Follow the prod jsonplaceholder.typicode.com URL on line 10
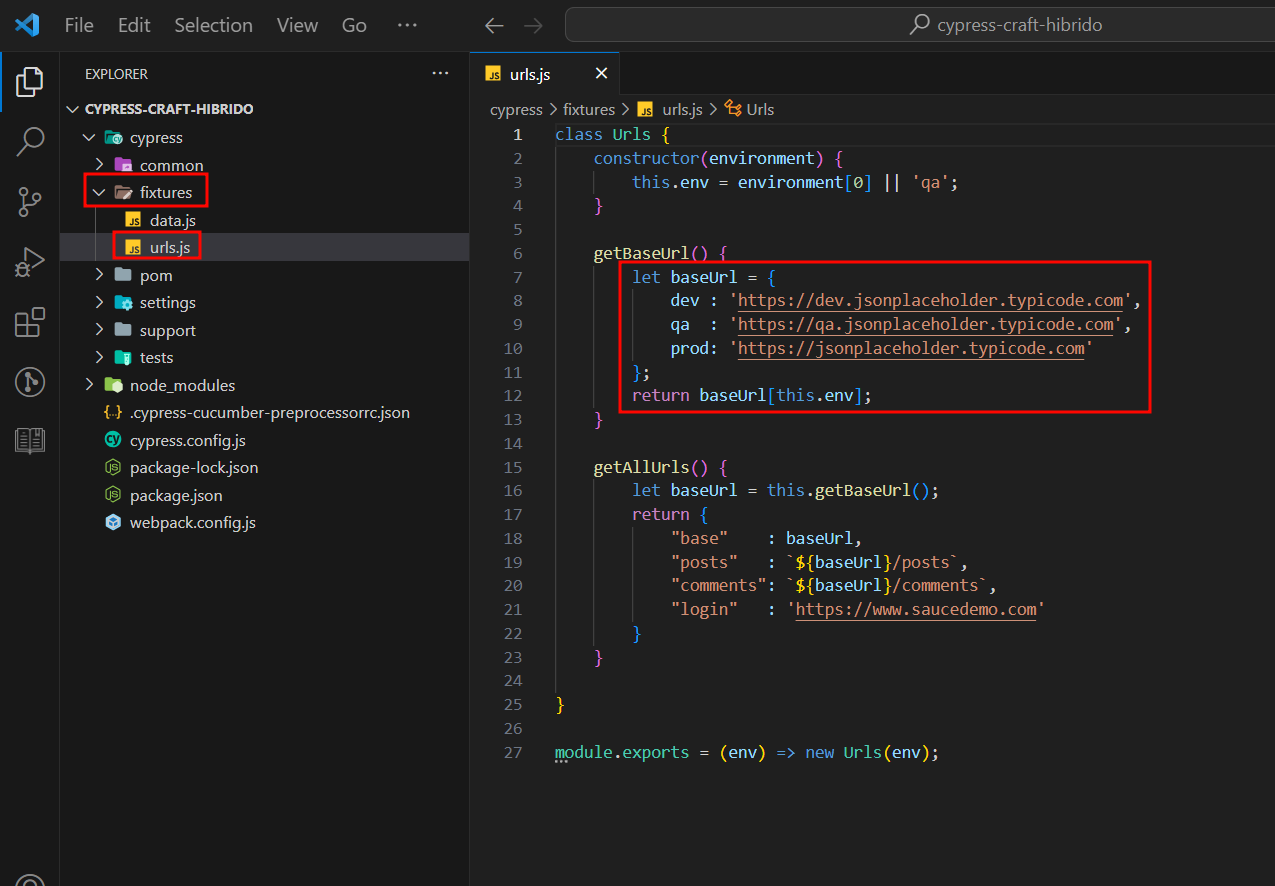1275x886 pixels. point(911,348)
